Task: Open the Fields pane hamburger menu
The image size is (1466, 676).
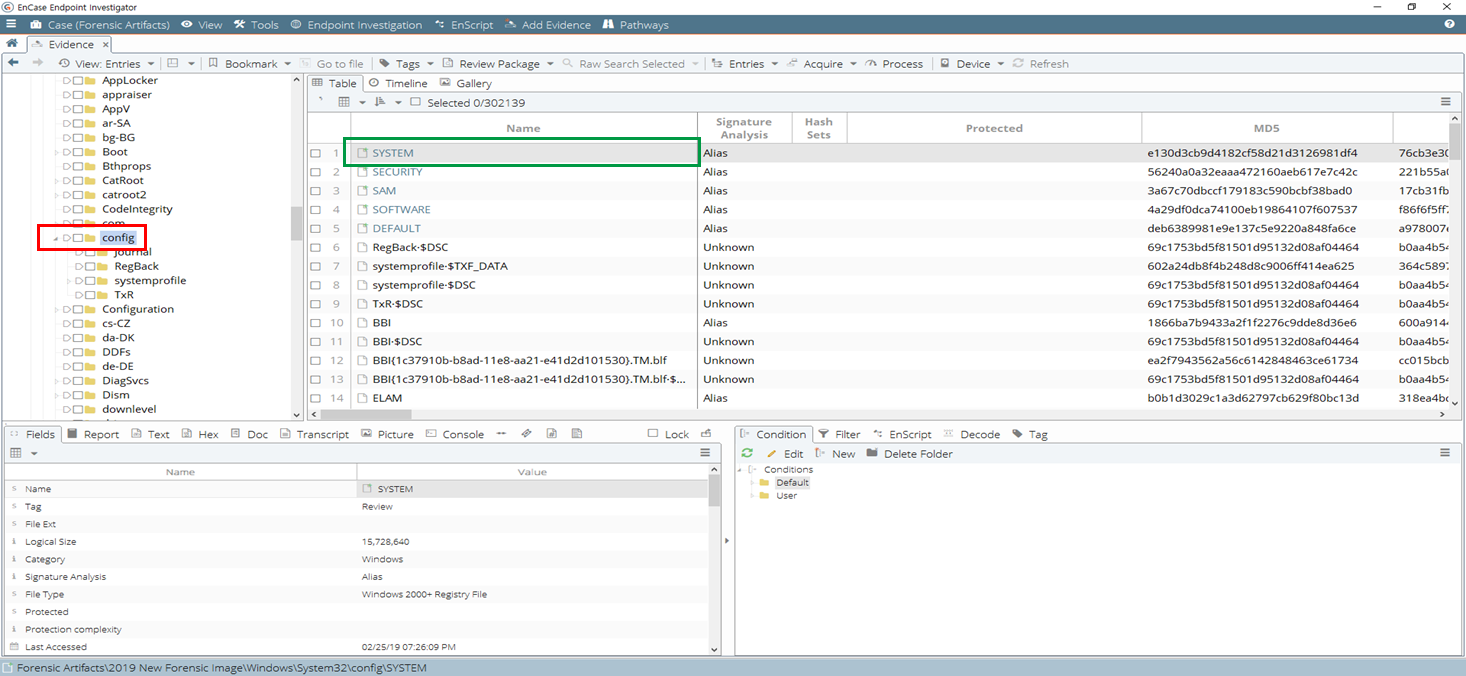Action: (x=705, y=453)
